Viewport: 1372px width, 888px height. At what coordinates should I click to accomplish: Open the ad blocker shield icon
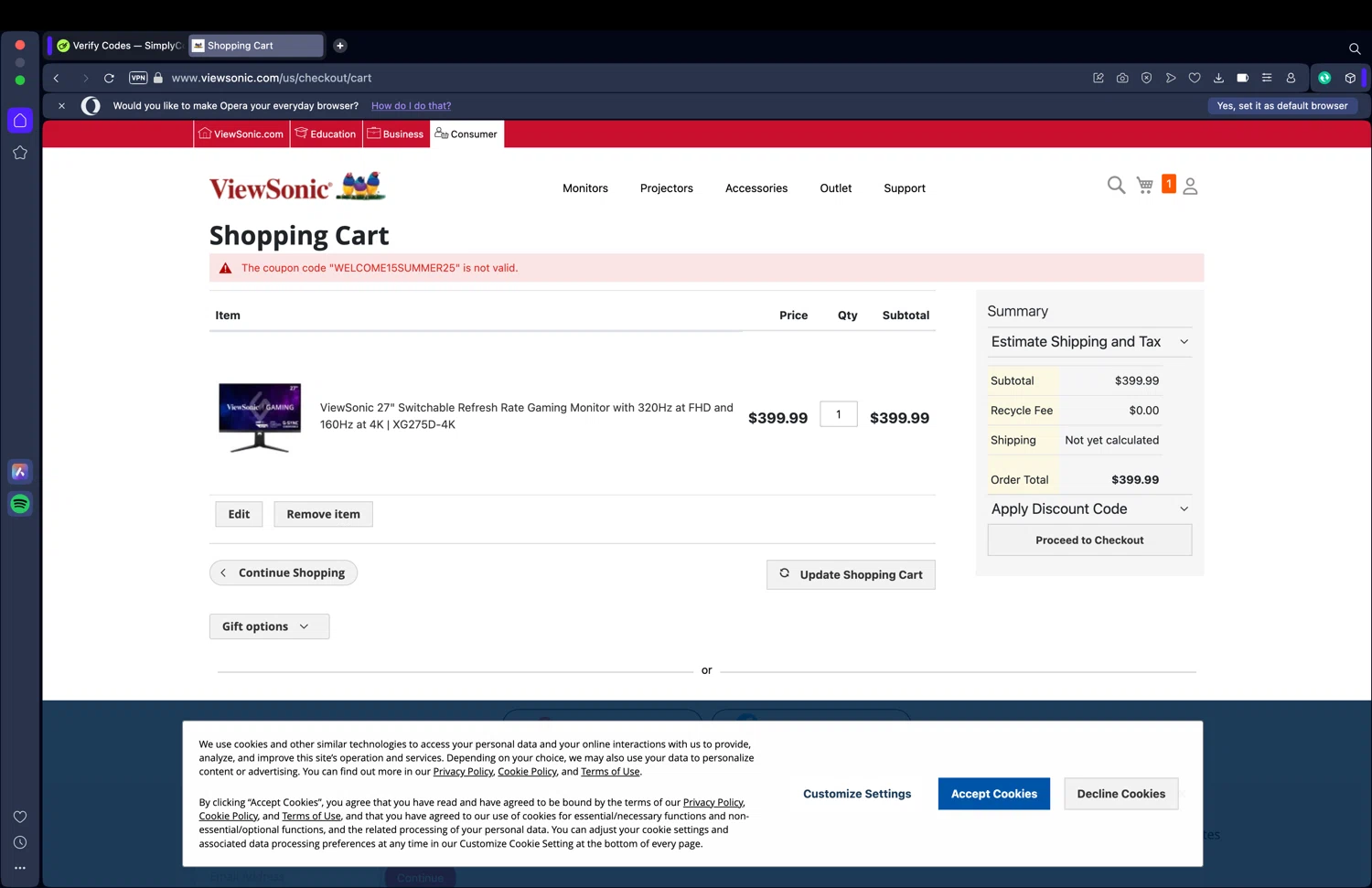tap(1146, 78)
